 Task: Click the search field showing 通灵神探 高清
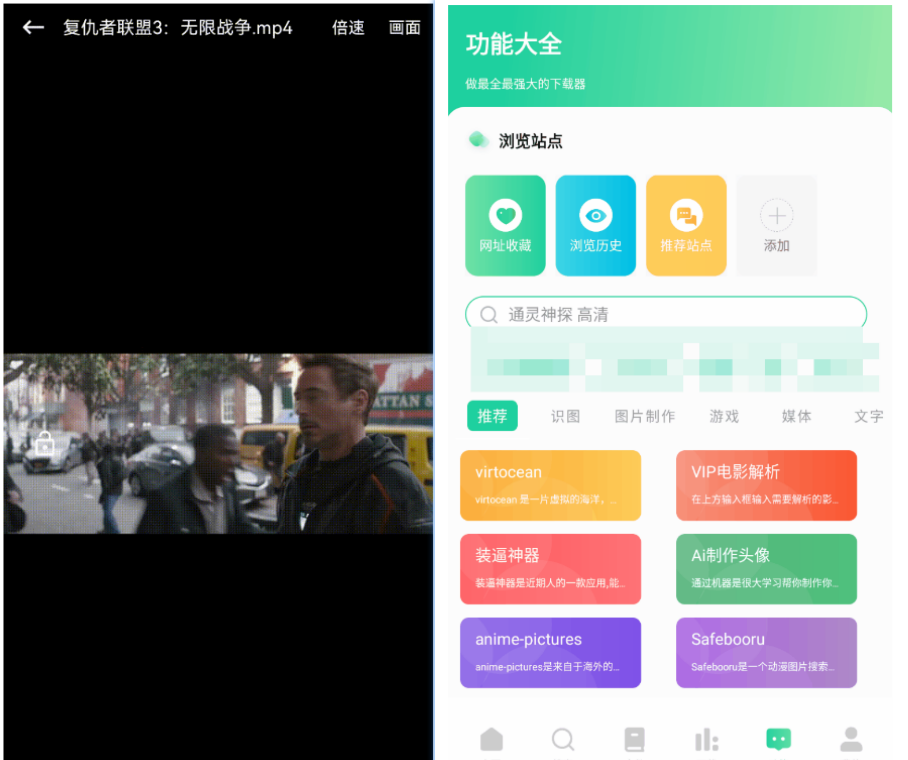666,314
